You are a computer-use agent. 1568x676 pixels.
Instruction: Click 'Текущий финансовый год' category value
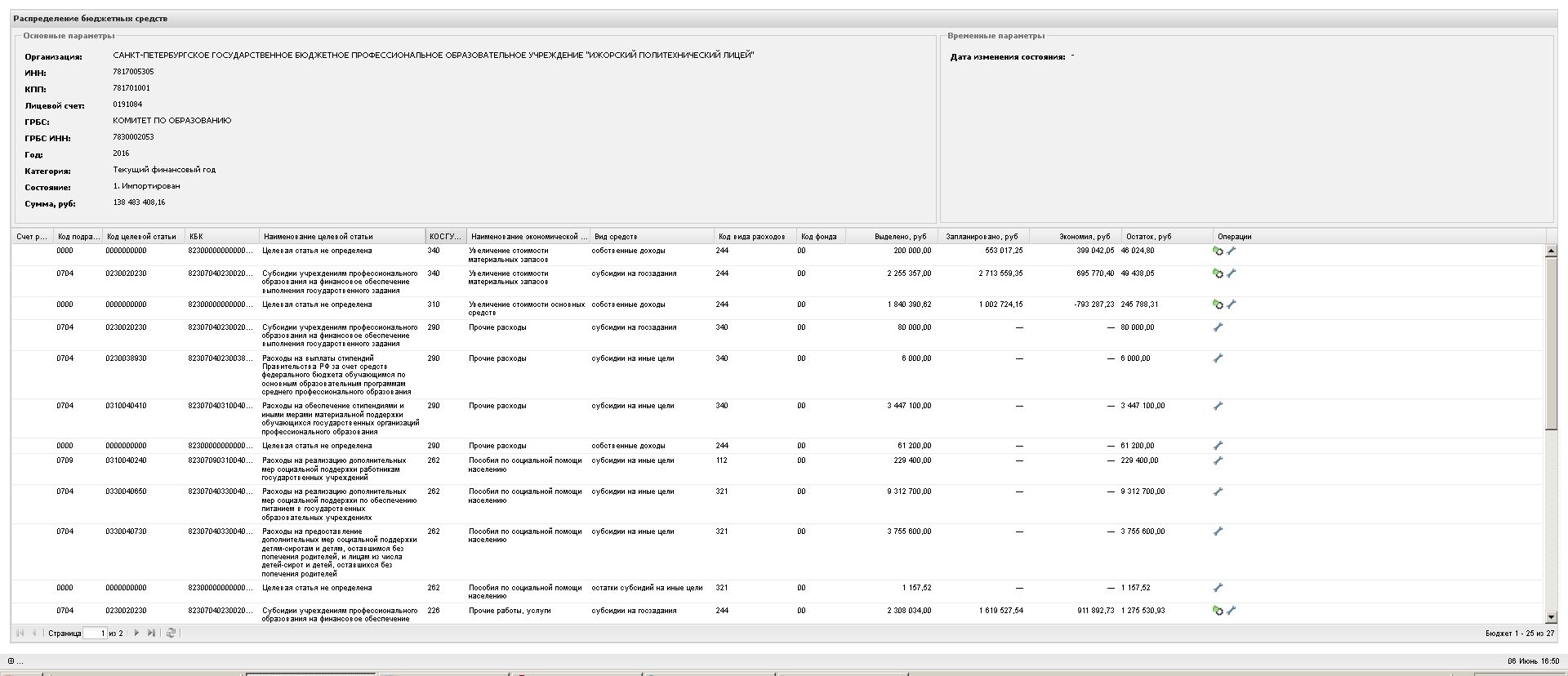pos(164,170)
